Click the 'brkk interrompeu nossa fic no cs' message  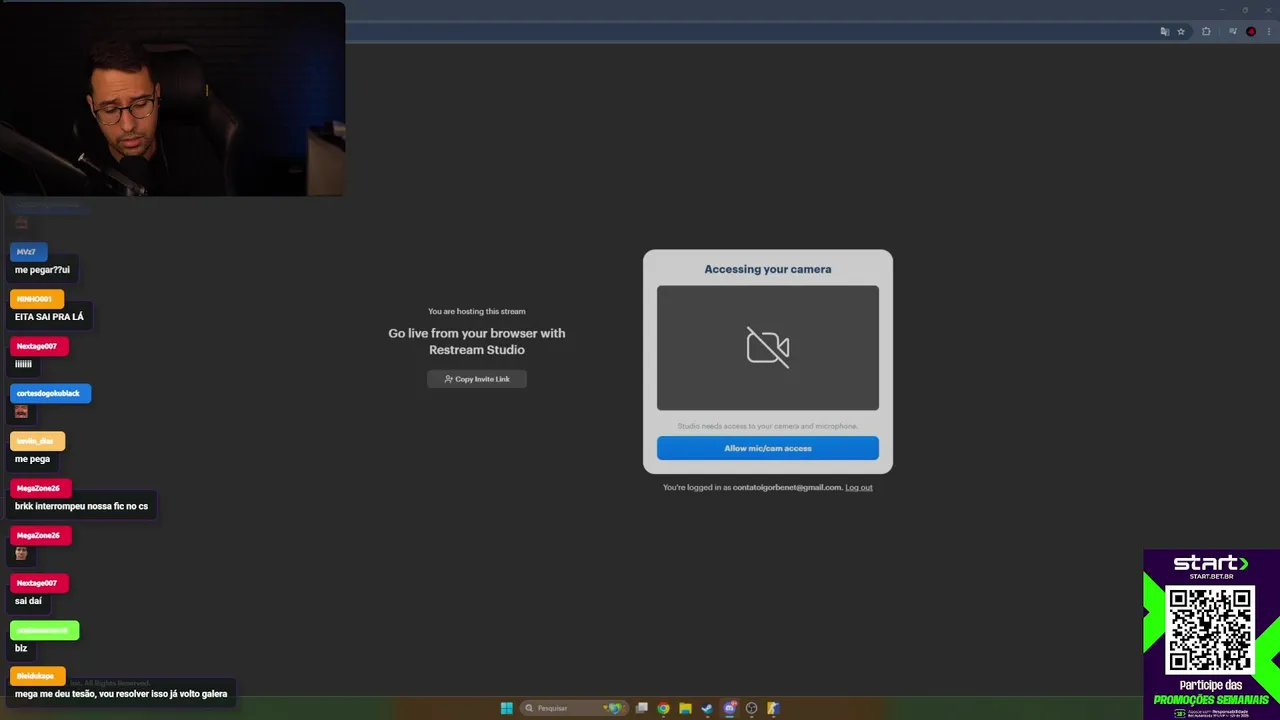pos(81,506)
